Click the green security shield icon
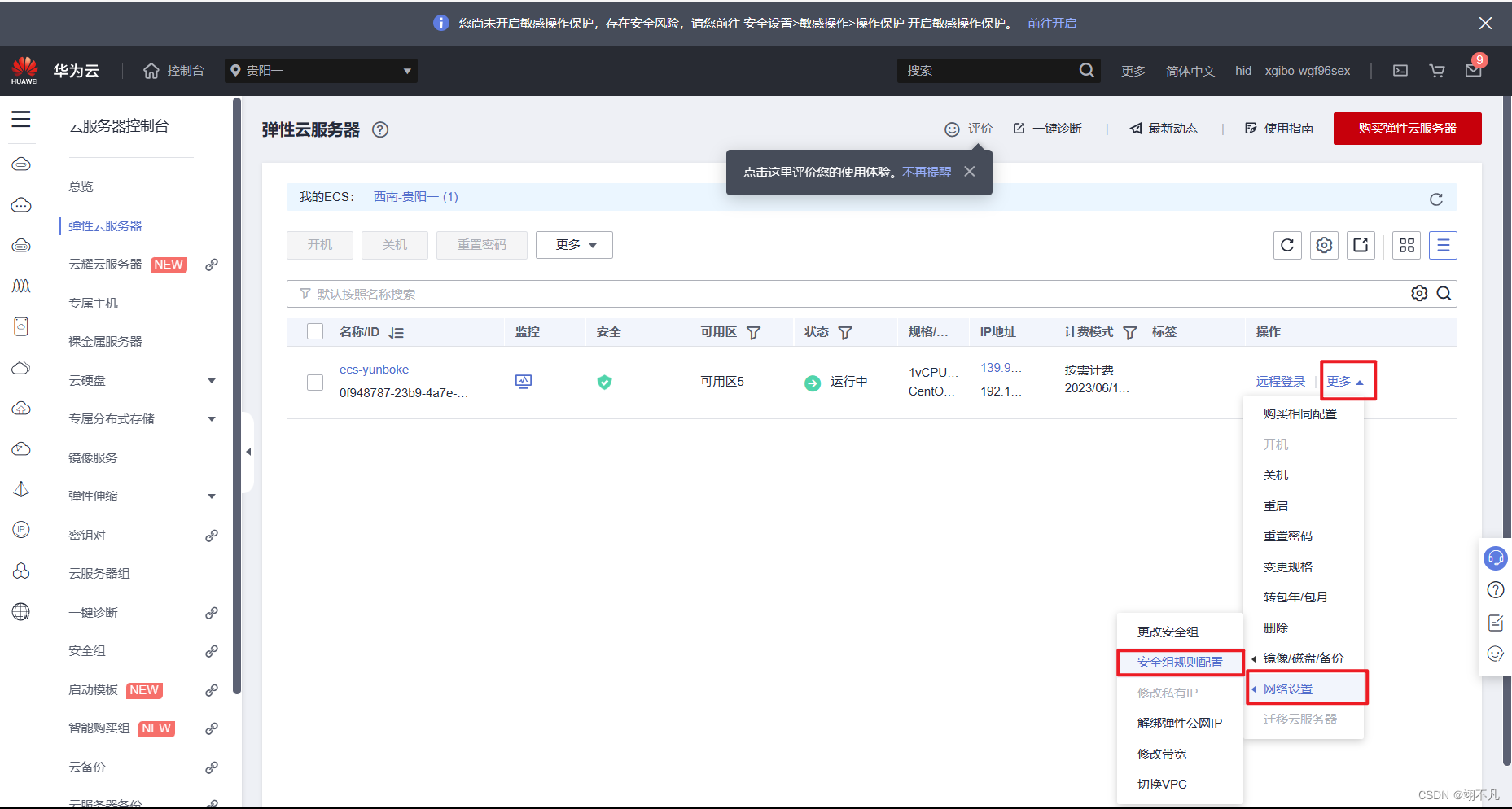1512x809 pixels. click(x=604, y=382)
